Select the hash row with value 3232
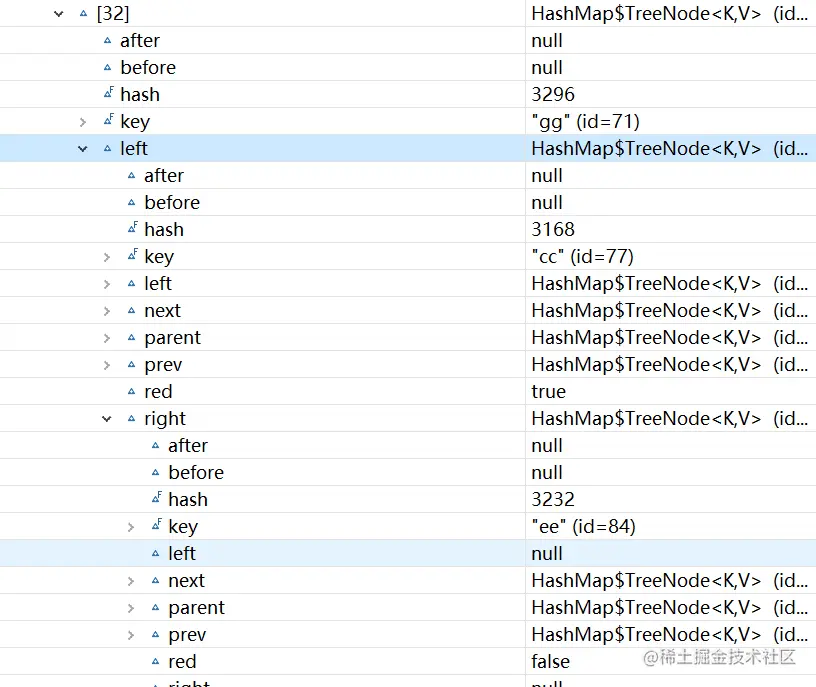The height and width of the screenshot is (687, 816). click(408, 499)
